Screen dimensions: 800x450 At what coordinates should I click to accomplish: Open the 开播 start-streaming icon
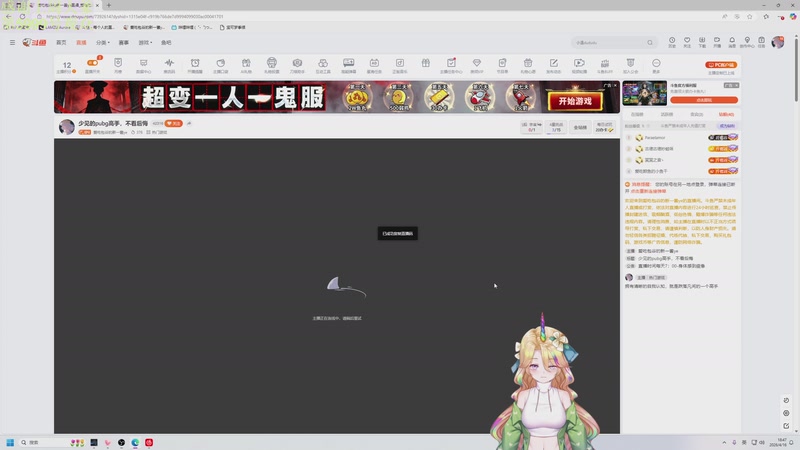tap(717, 42)
